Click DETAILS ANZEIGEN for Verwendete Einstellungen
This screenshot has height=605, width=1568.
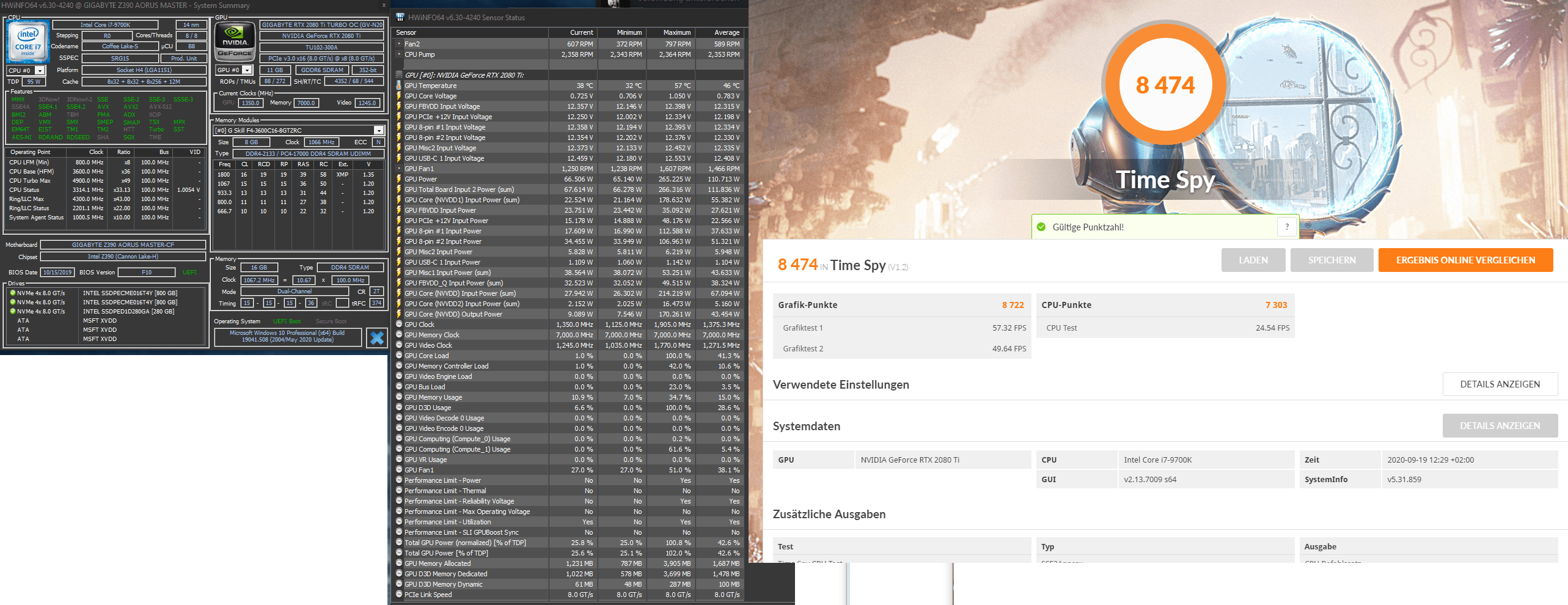click(1500, 384)
